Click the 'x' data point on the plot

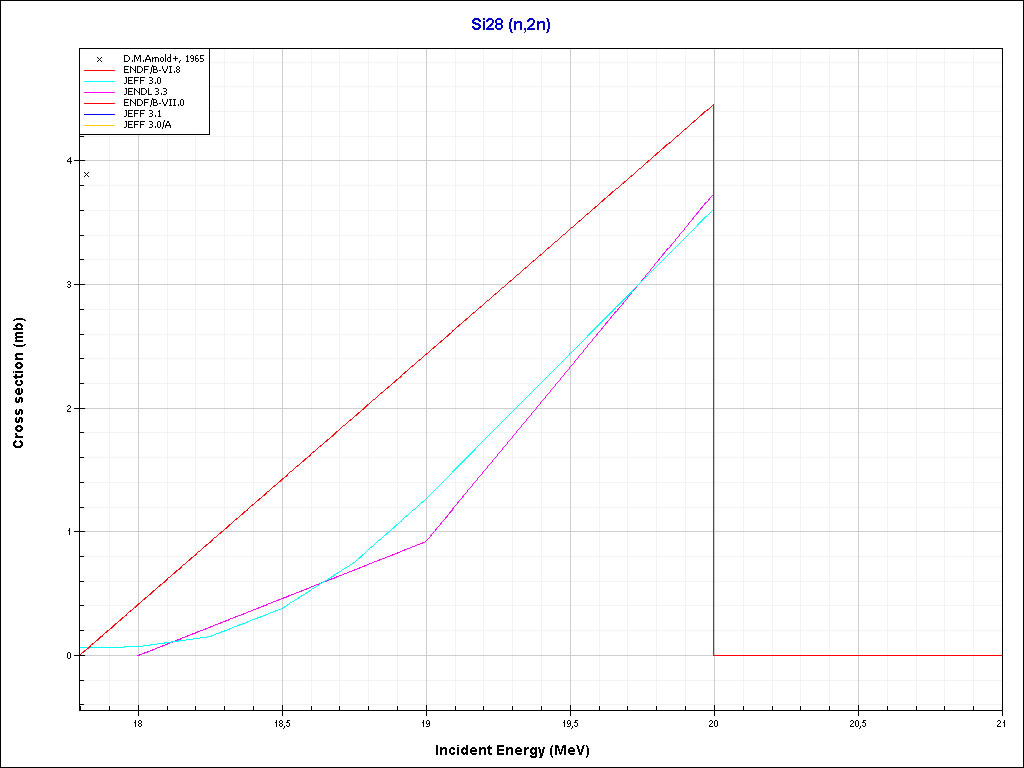87,175
